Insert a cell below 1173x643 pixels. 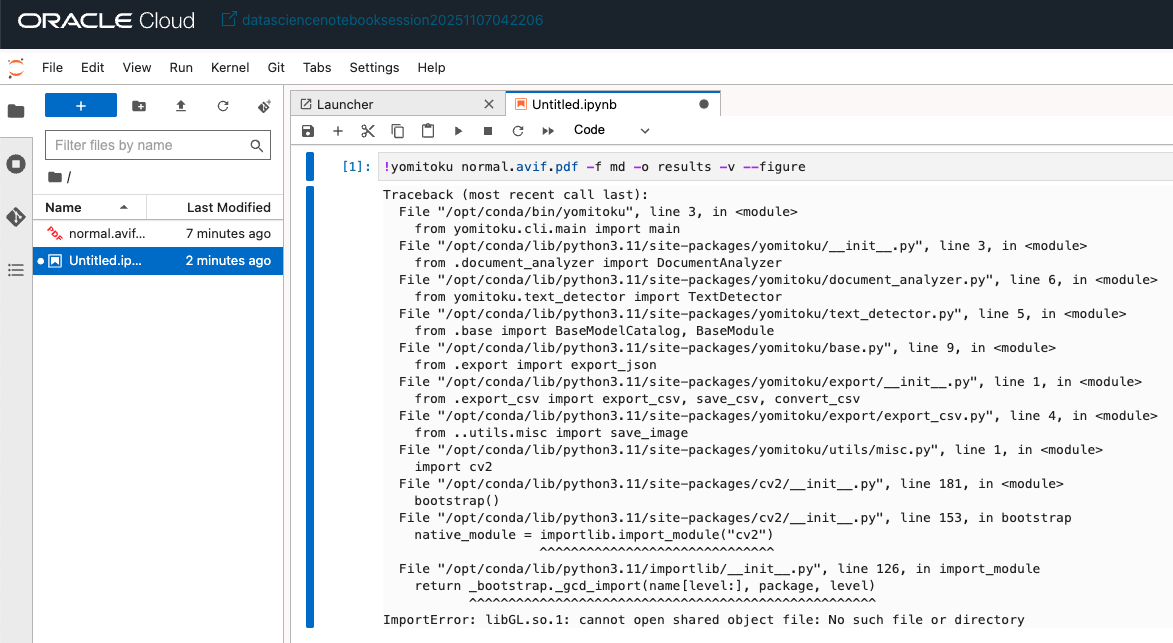click(x=337, y=131)
